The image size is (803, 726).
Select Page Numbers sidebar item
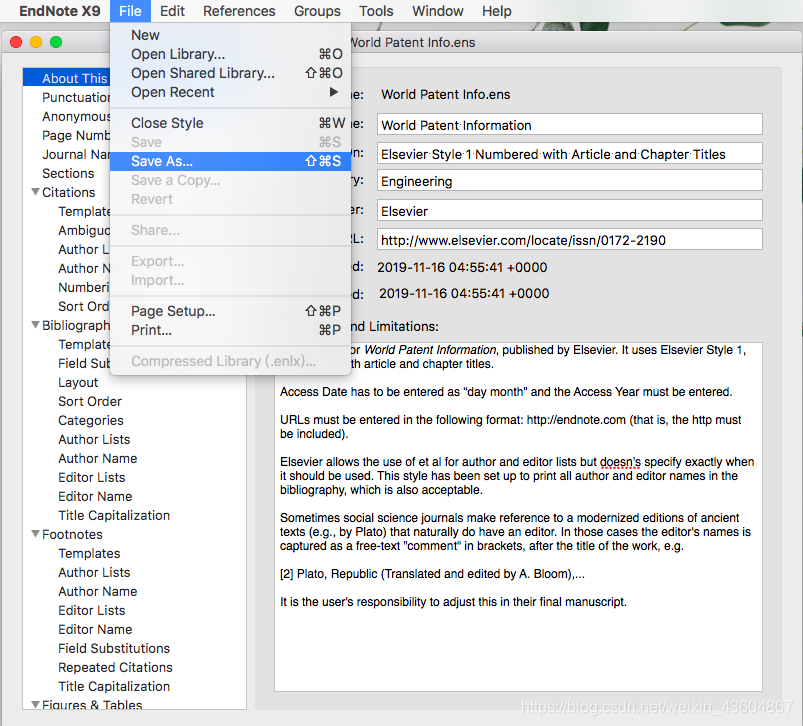tap(76, 135)
